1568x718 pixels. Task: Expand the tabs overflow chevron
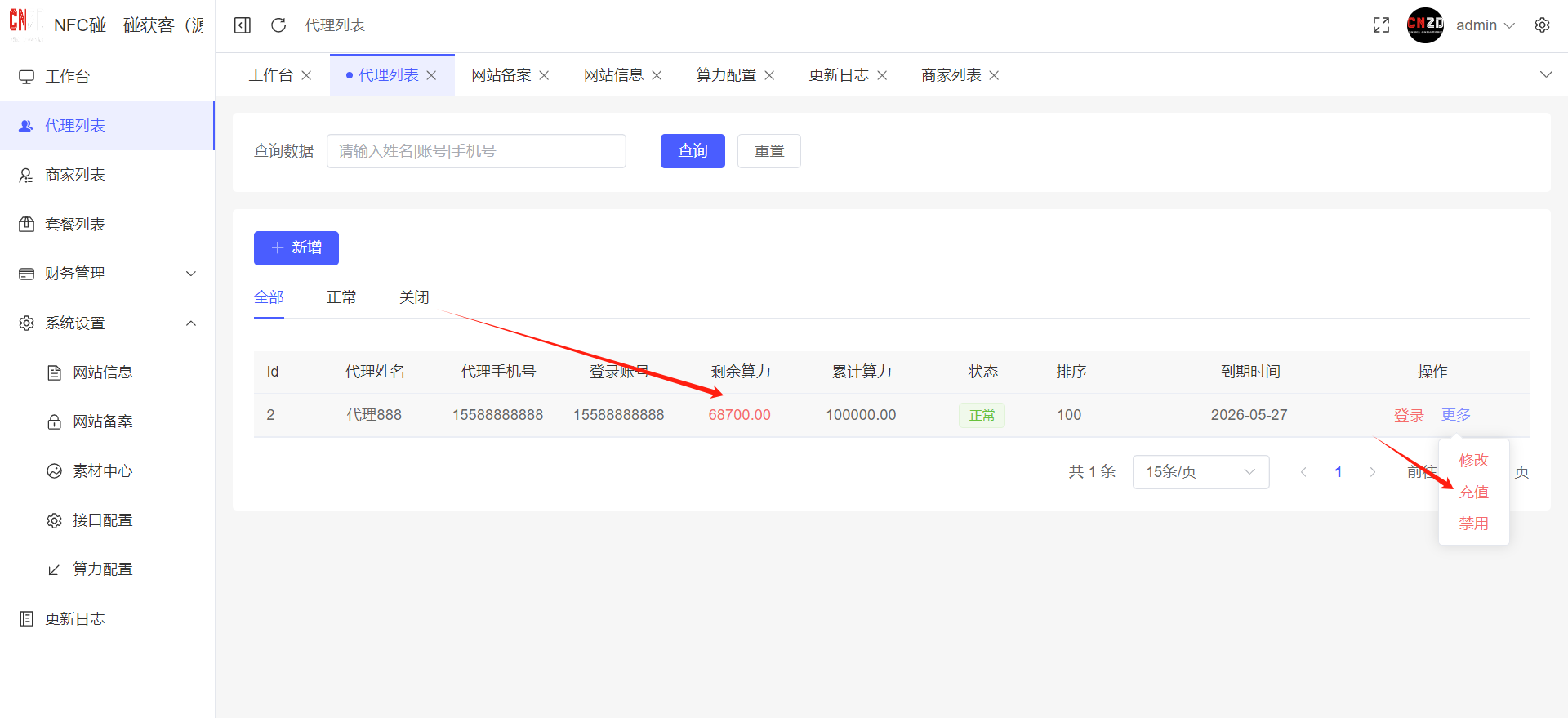point(1545,74)
